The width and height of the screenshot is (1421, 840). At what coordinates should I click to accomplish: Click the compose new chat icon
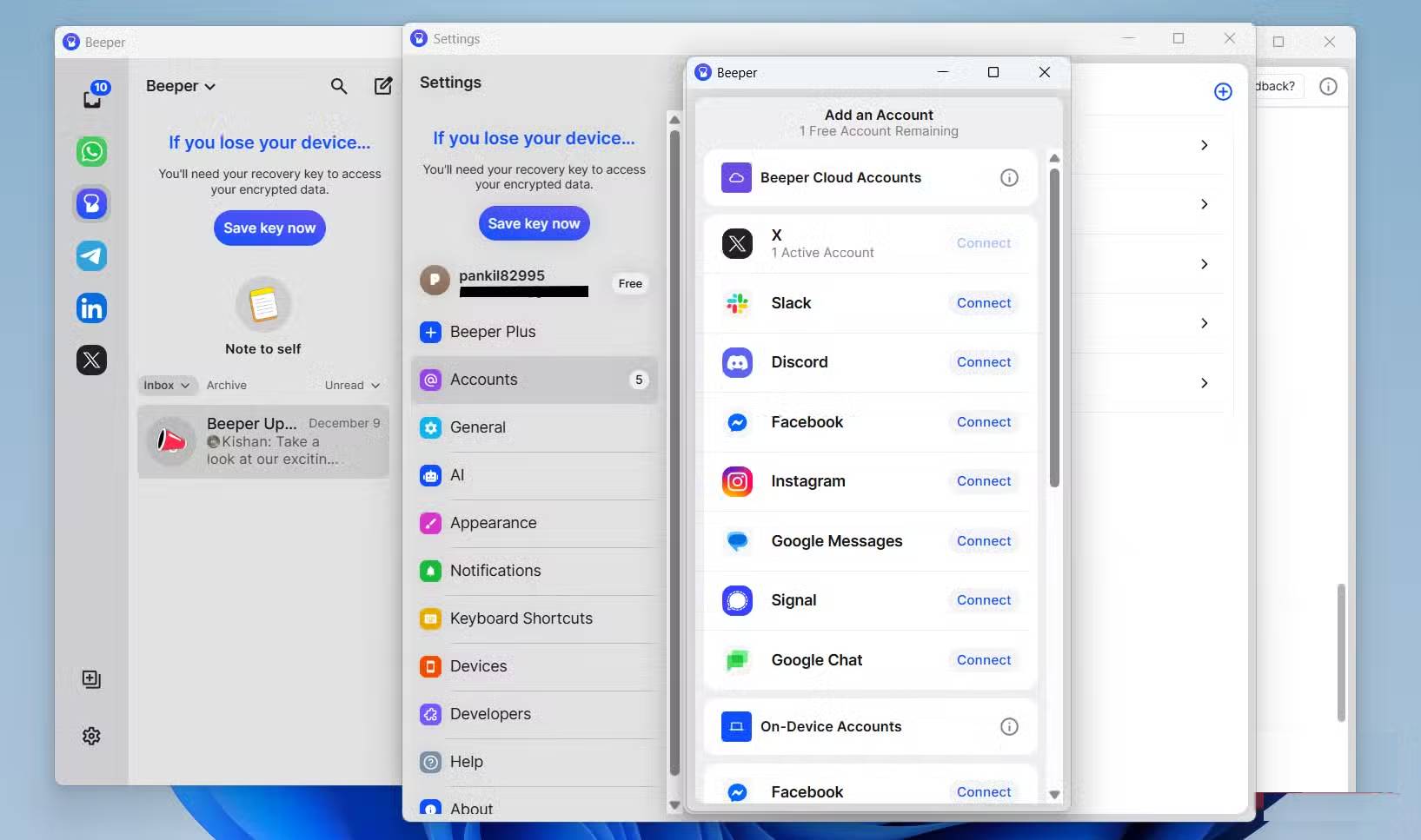pyautogui.click(x=382, y=86)
